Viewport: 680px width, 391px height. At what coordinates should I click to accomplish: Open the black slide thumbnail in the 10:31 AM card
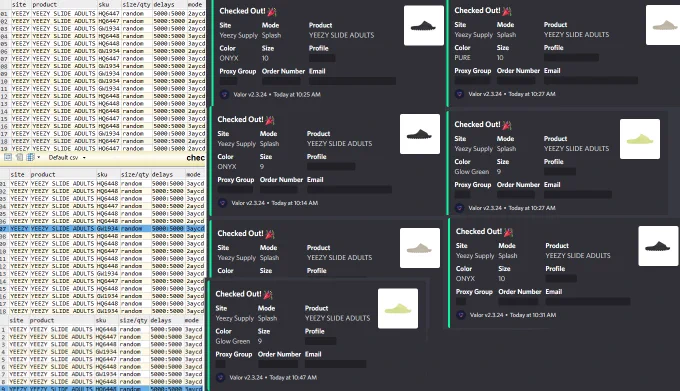(658, 246)
